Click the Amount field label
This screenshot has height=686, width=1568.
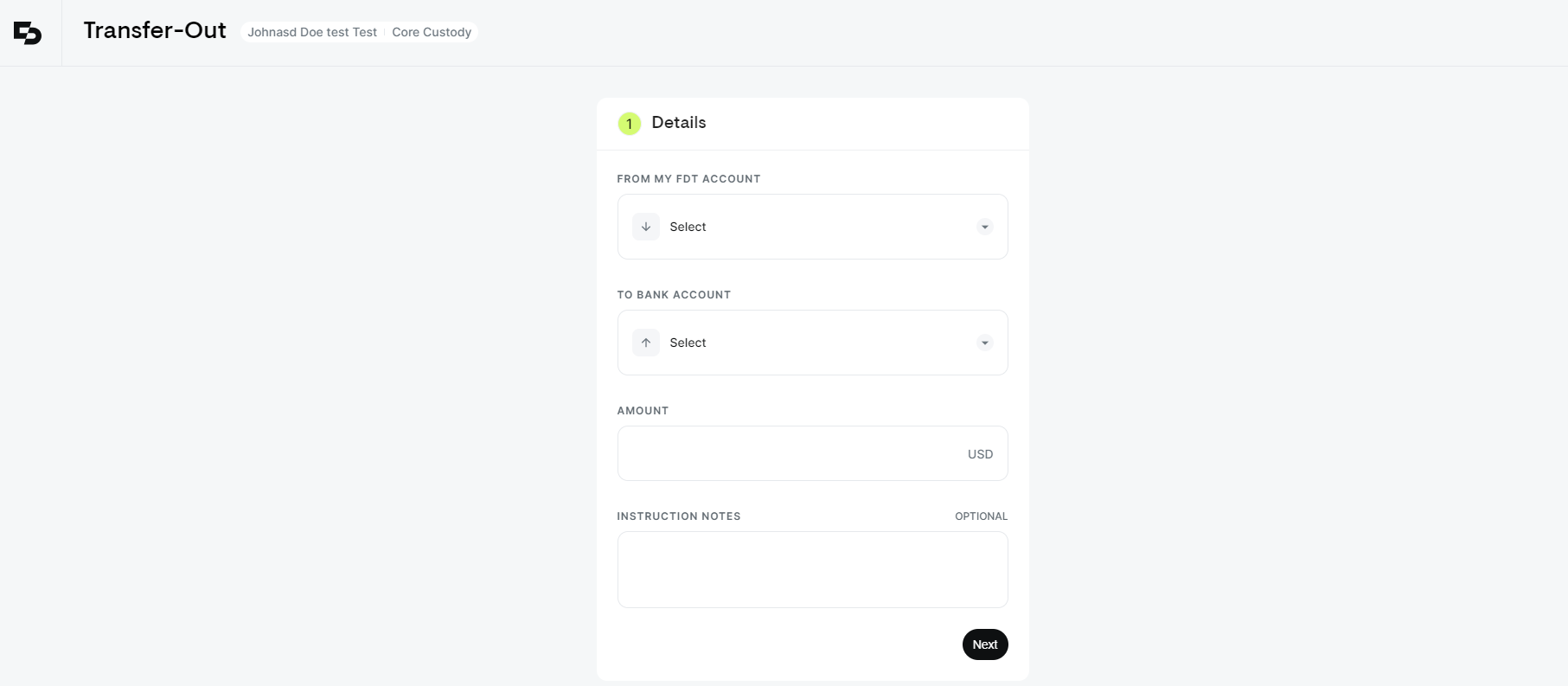click(x=643, y=411)
